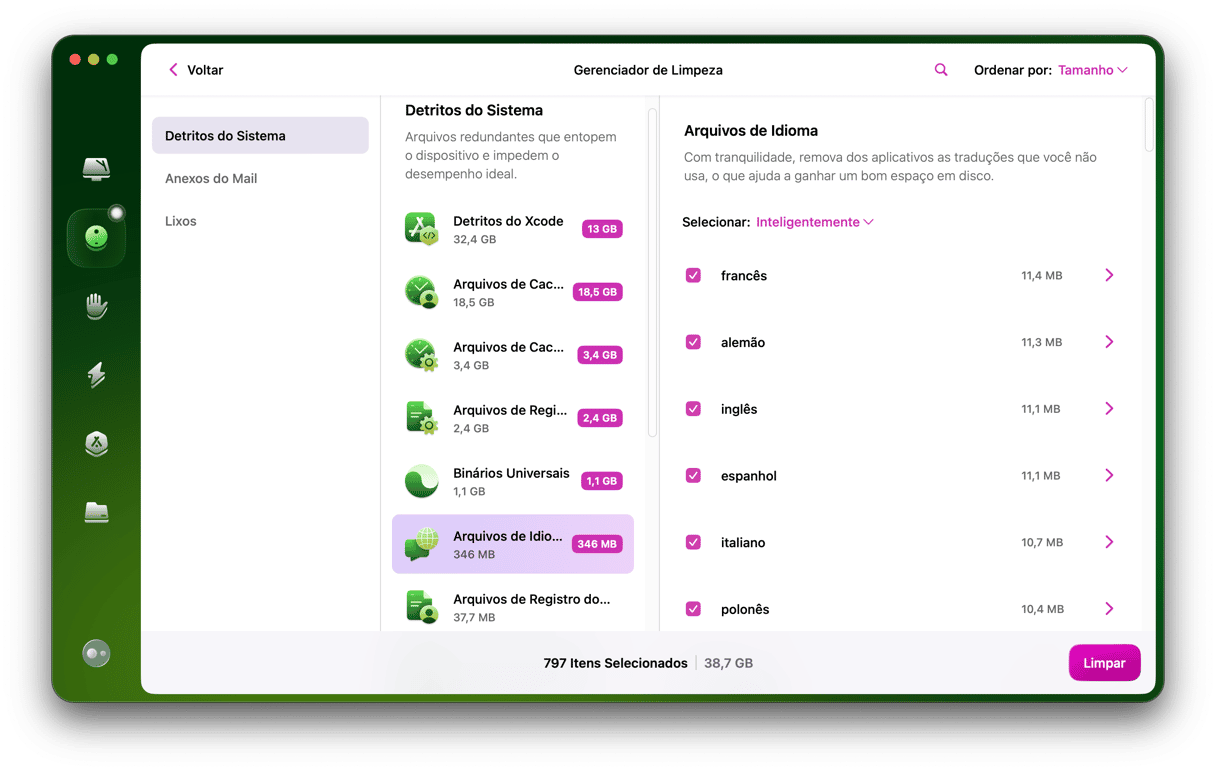Open the Smart Care monitor icon in the sidebar

pos(96,168)
